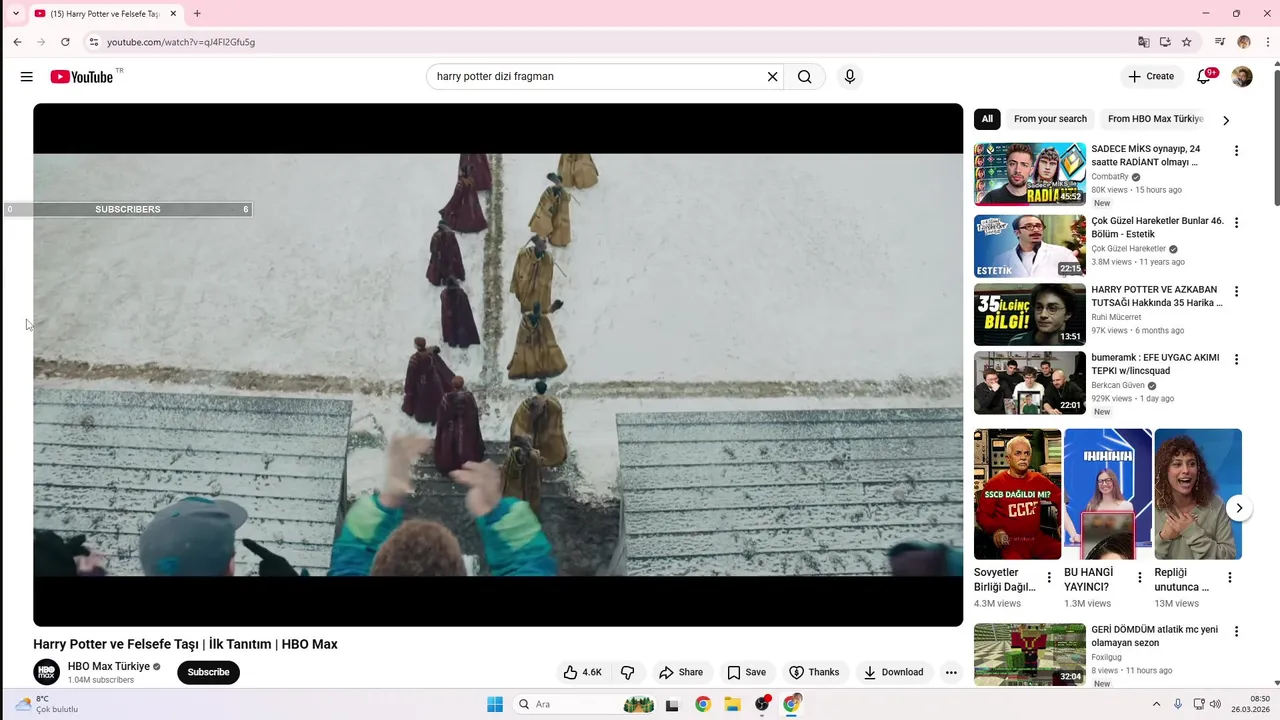Select the All filter chip

[987, 119]
